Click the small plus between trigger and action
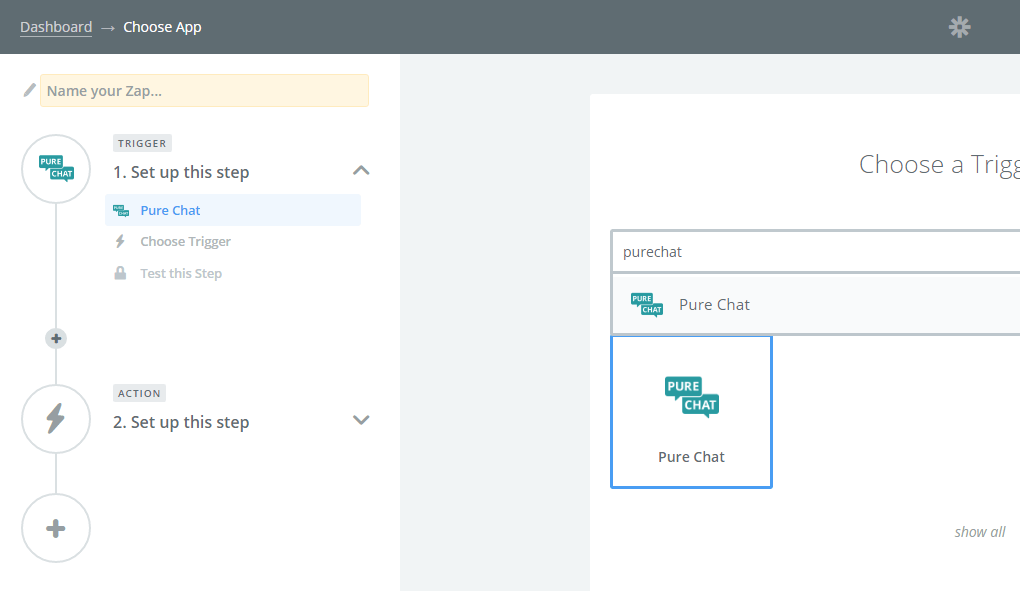 (x=56, y=338)
